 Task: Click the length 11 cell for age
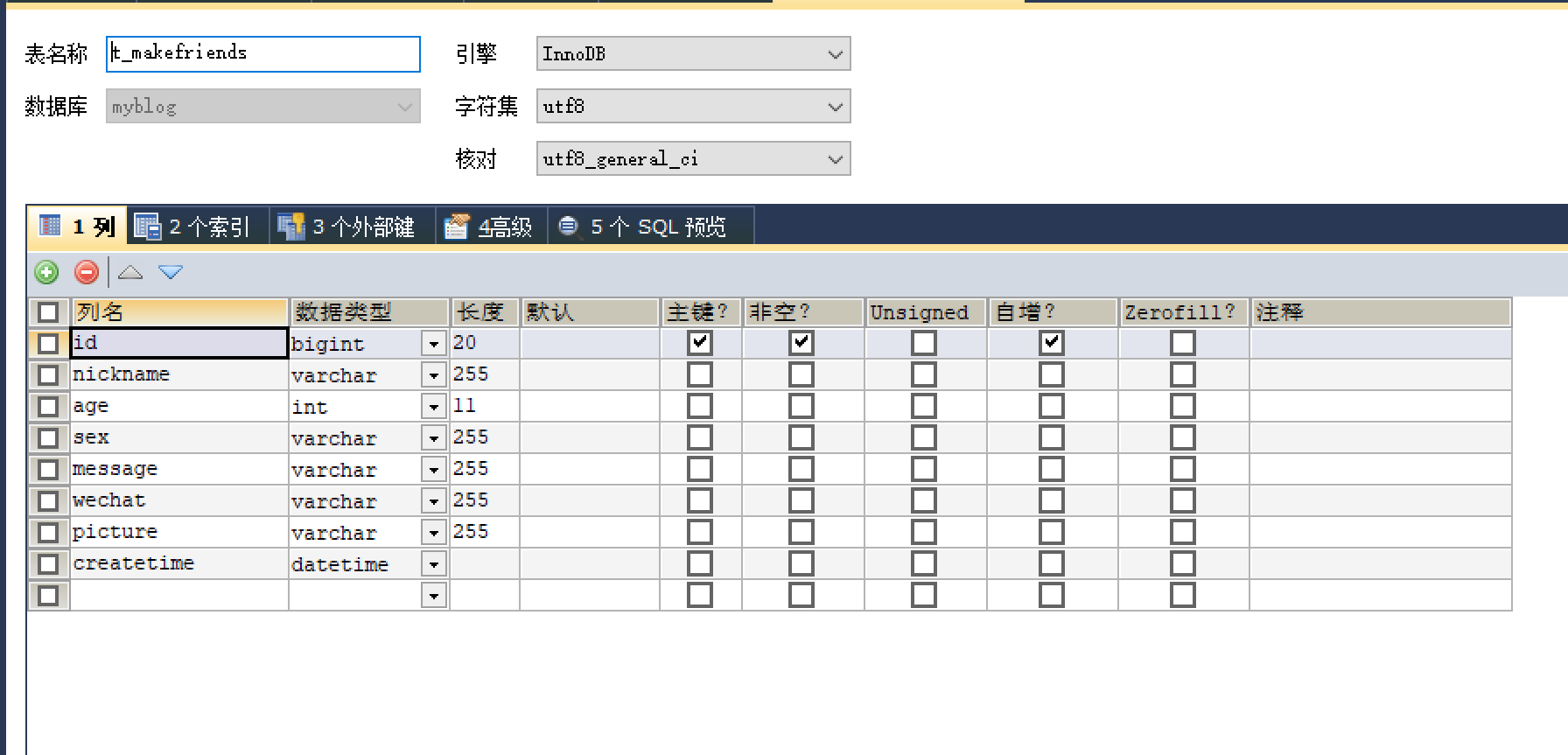tap(485, 406)
